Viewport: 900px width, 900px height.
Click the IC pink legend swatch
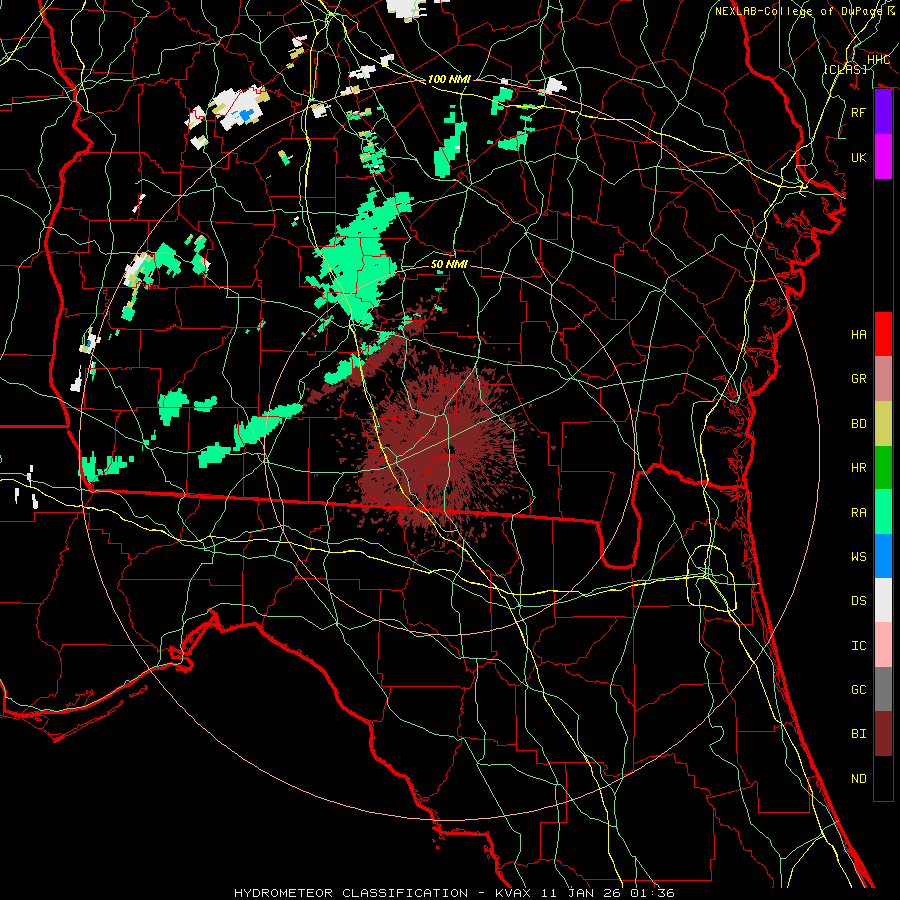(883, 645)
